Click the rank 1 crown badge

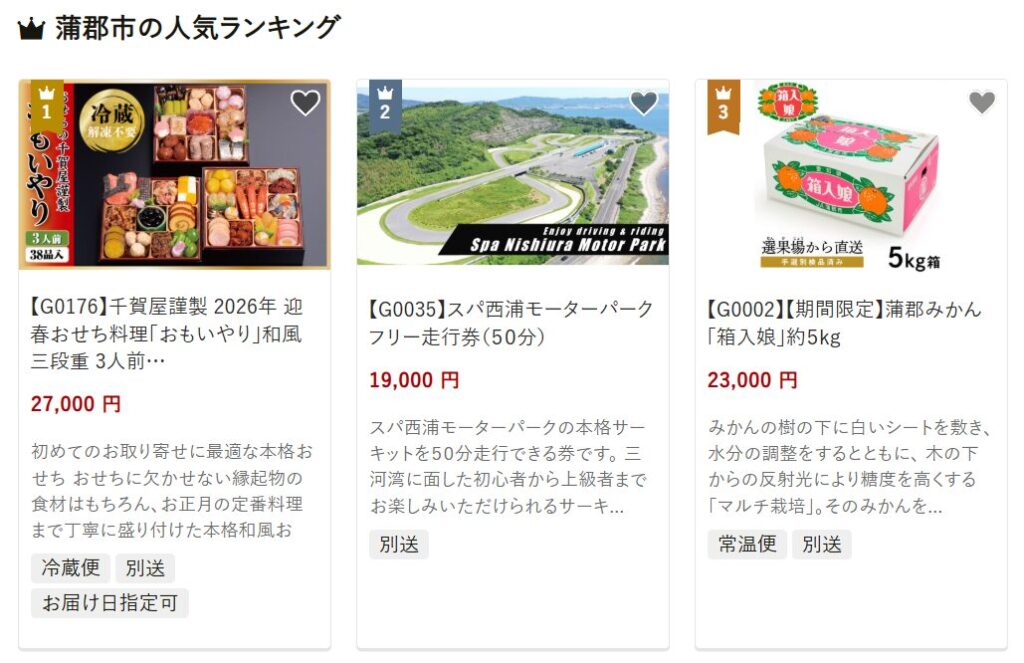[46, 106]
